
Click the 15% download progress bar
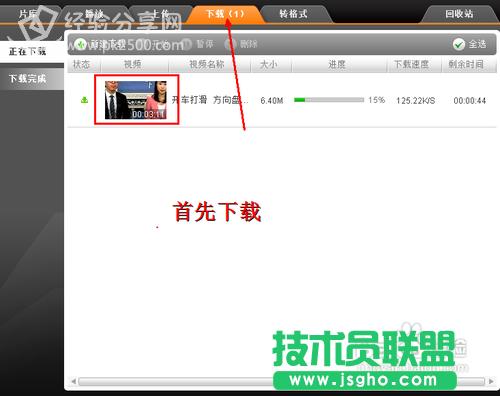coord(329,100)
